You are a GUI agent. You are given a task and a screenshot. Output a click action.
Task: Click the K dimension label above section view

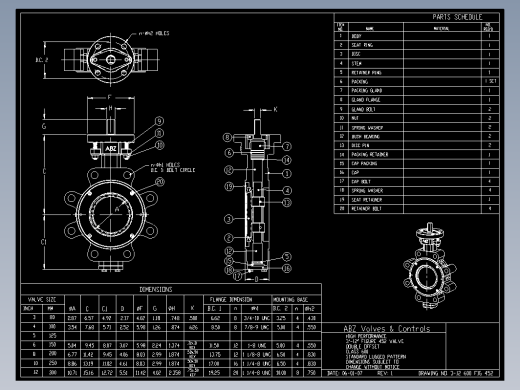pos(275,109)
